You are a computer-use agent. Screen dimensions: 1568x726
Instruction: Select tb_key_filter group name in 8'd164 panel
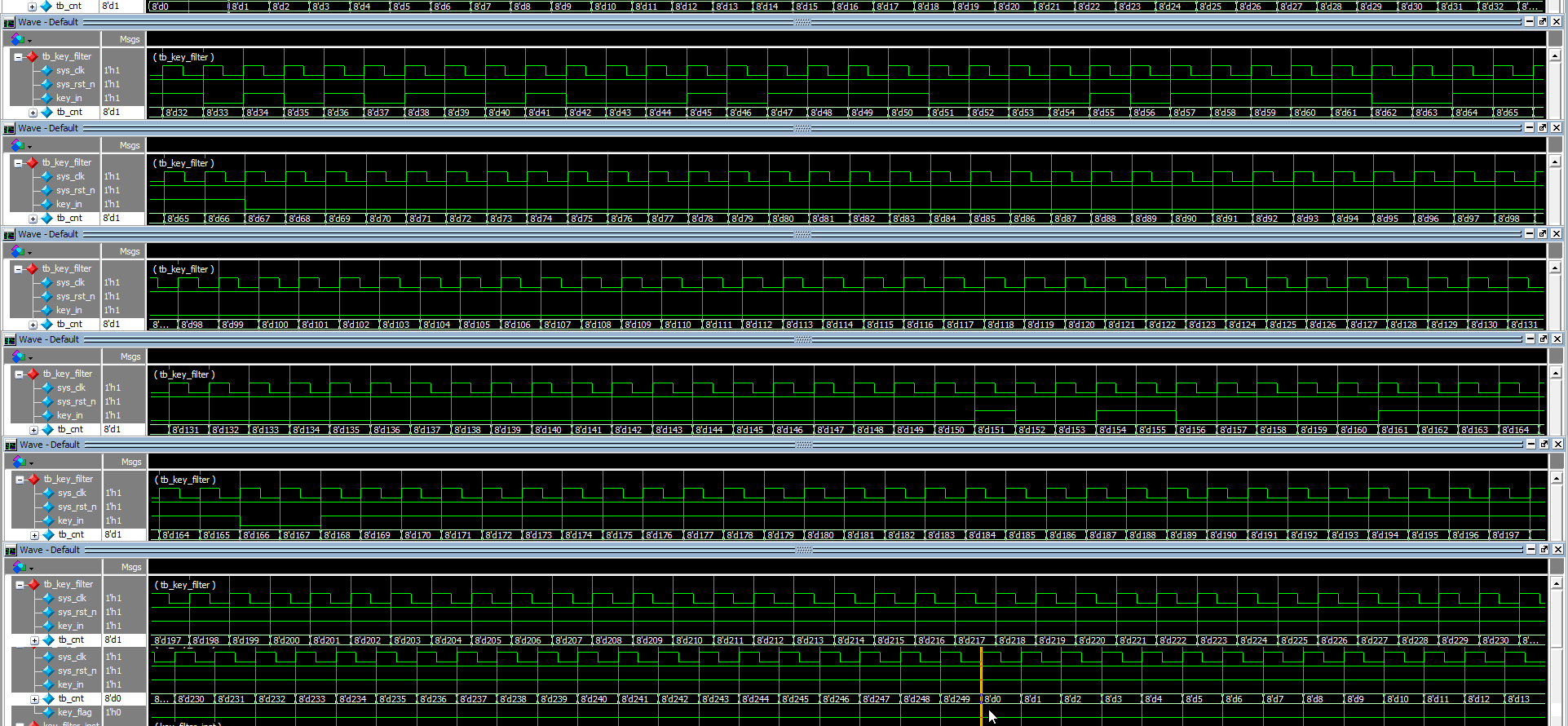[68, 480]
